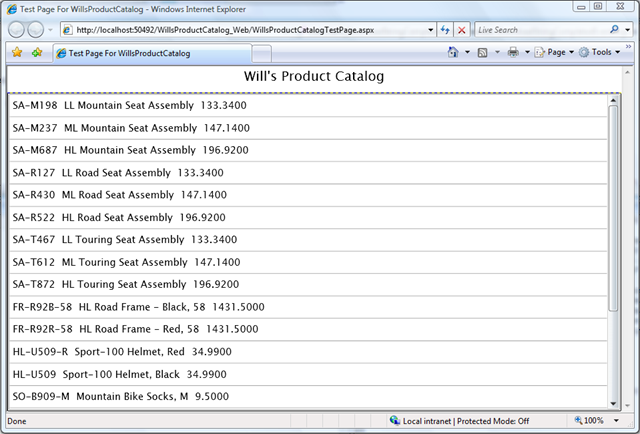
Task: Click the RSS feeds icon
Action: (x=482, y=52)
